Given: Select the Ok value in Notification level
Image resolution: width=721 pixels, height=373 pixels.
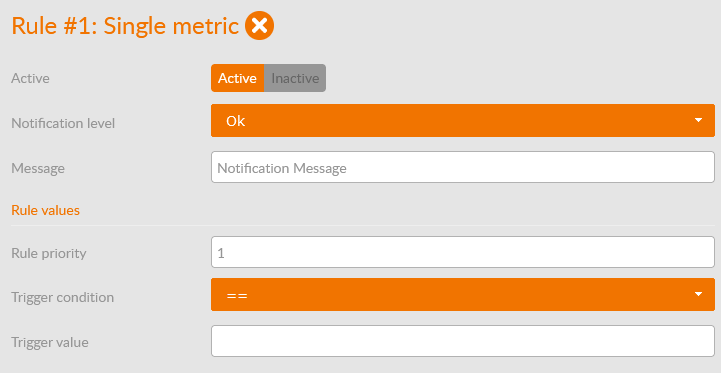Looking at the screenshot, I should (x=235, y=121).
